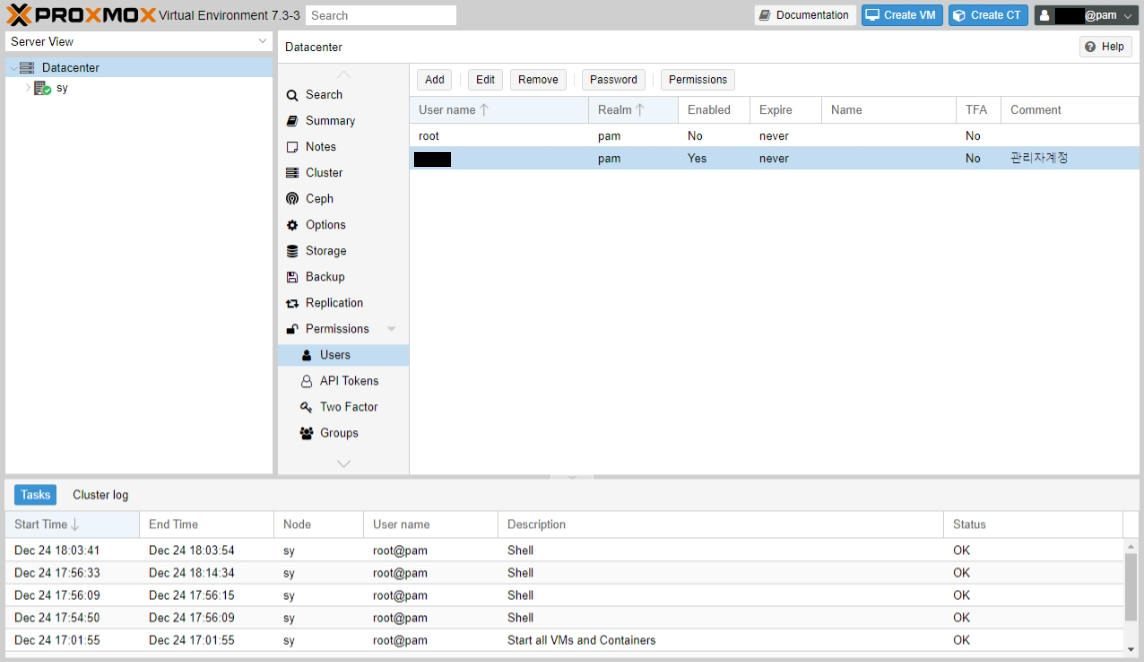Open the Documentation link button
The width and height of the screenshot is (1144, 662).
pos(805,15)
